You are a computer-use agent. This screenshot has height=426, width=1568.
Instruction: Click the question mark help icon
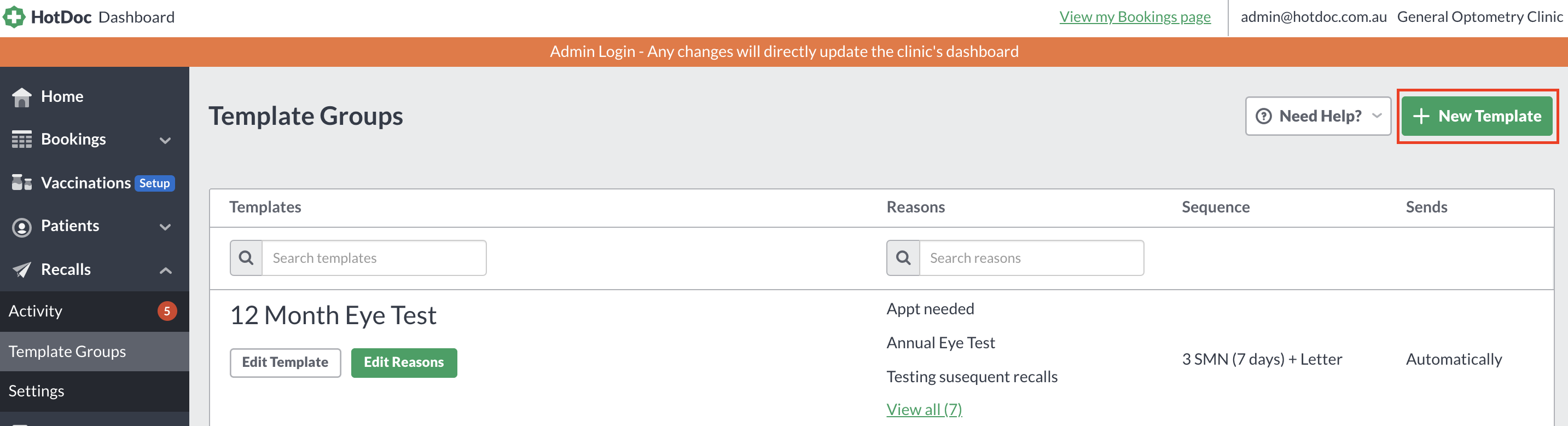tap(1264, 116)
